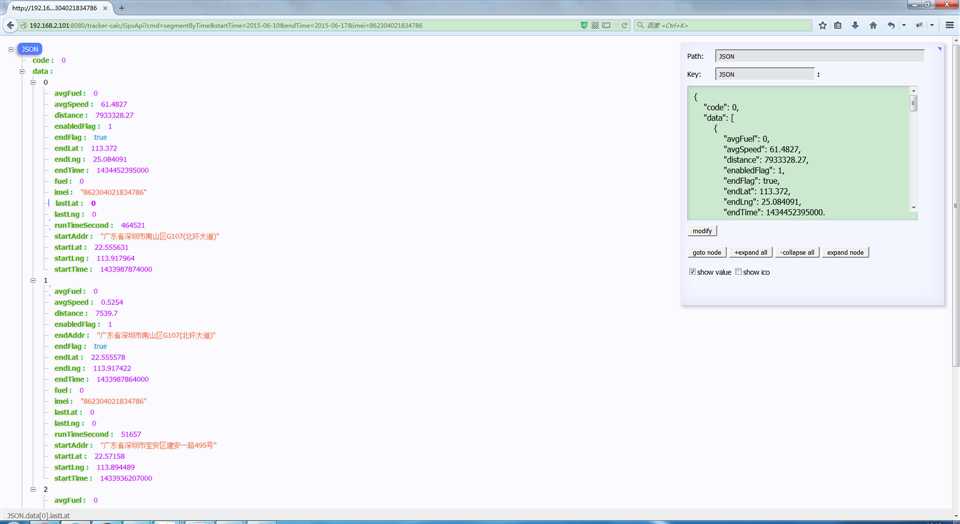Select startLng 113.917964 row
Viewport: 960px width, 524px height.
(94, 258)
